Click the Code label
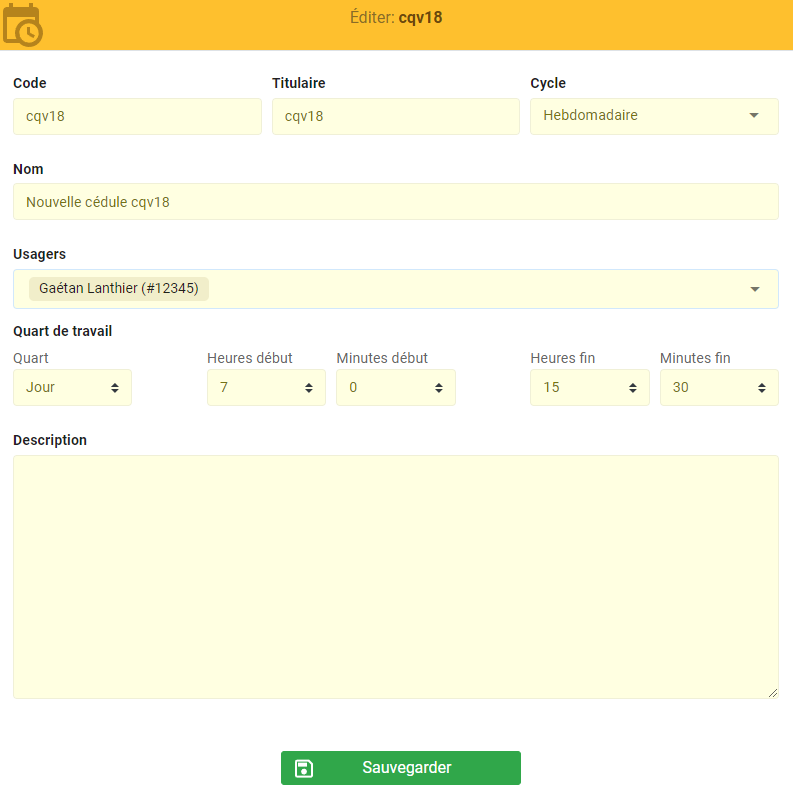Viewport: 793px width, 797px height. [29, 83]
